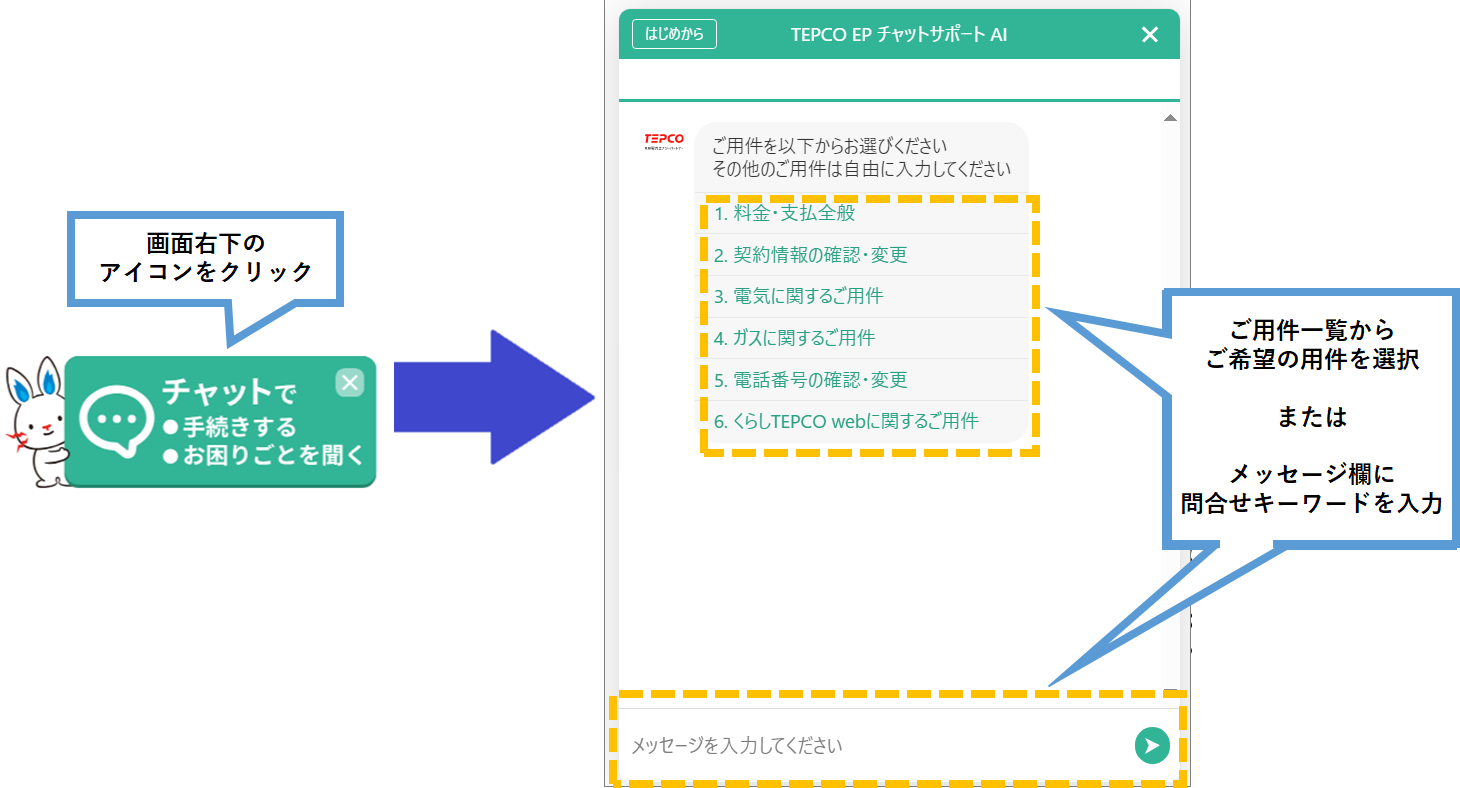Click the お困りごとを聞く text on banner

click(263, 456)
